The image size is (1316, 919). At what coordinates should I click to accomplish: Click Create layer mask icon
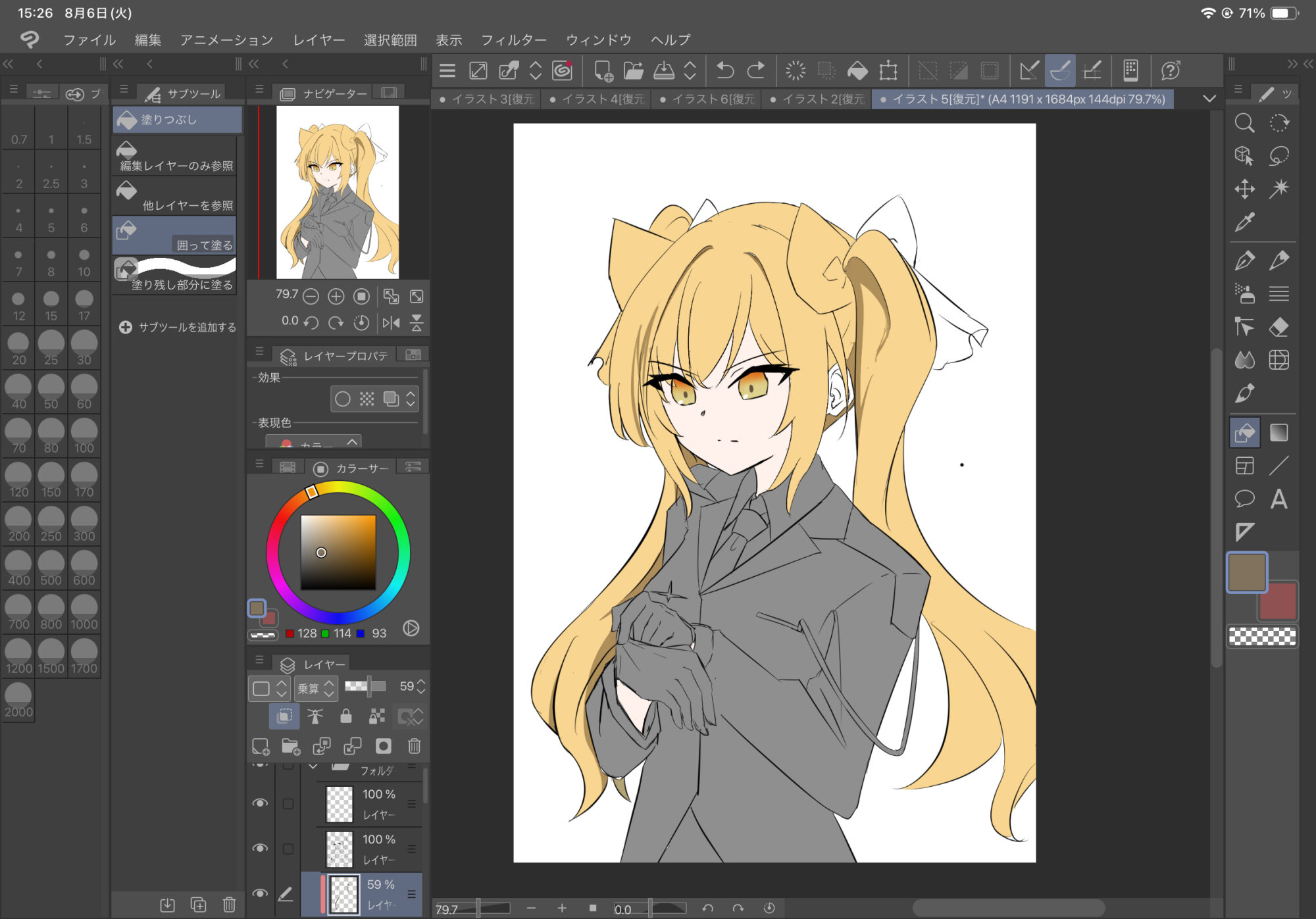(x=383, y=746)
